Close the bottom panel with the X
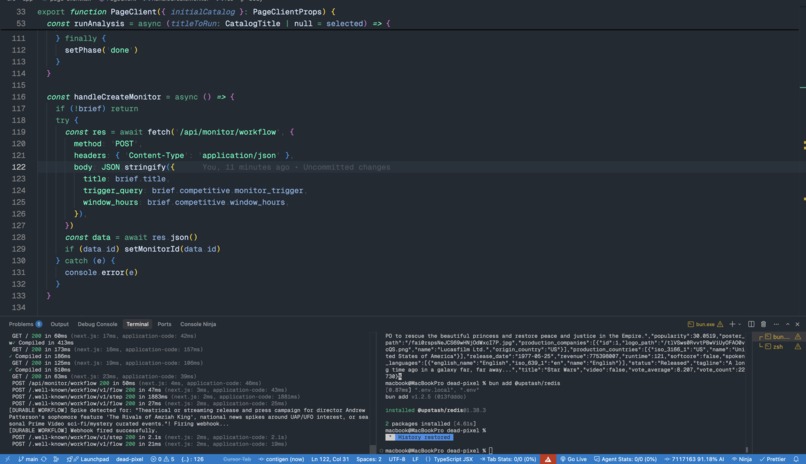 797,324
